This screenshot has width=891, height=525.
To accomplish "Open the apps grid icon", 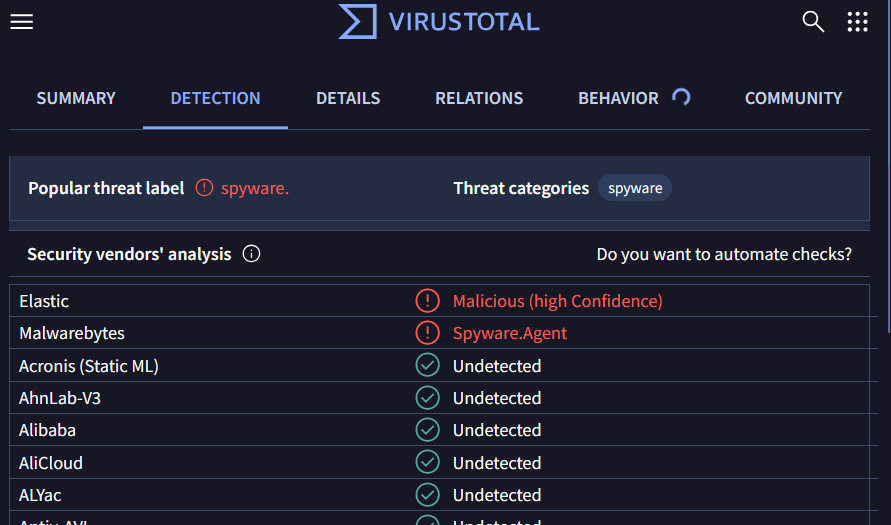I will tap(857, 22).
